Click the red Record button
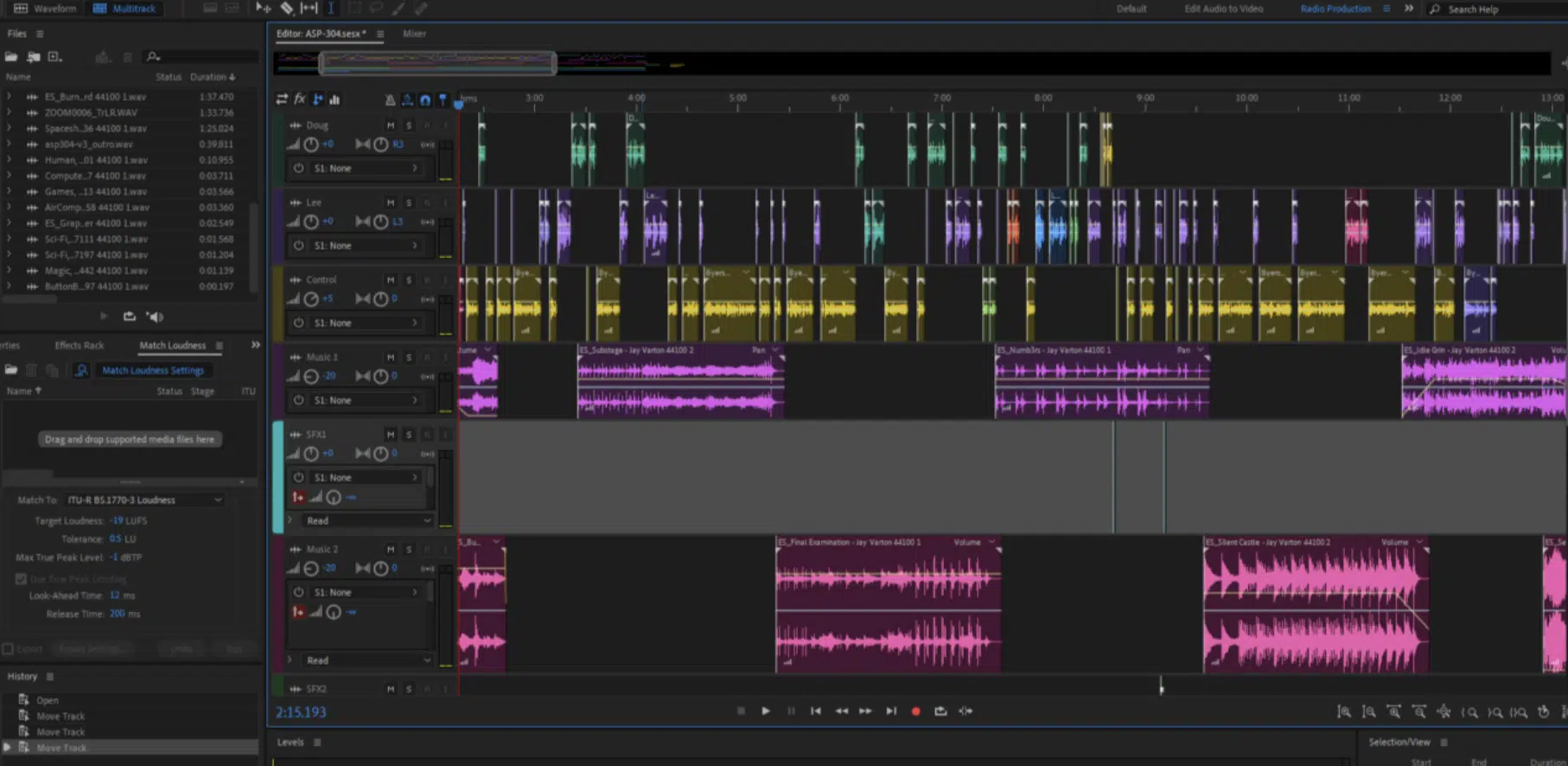The height and width of the screenshot is (766, 1568). (915, 711)
